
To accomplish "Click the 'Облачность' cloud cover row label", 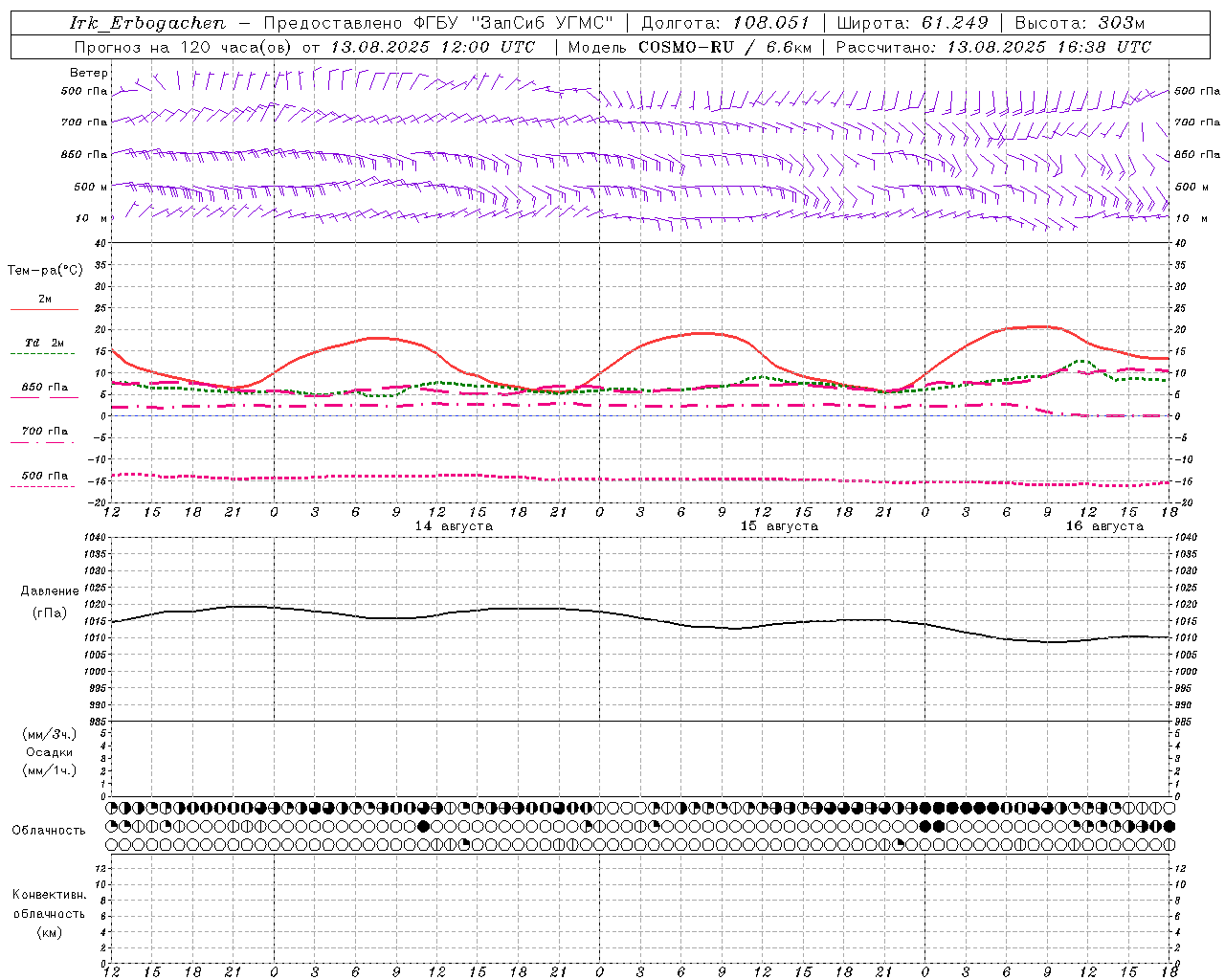I will click(x=49, y=830).
